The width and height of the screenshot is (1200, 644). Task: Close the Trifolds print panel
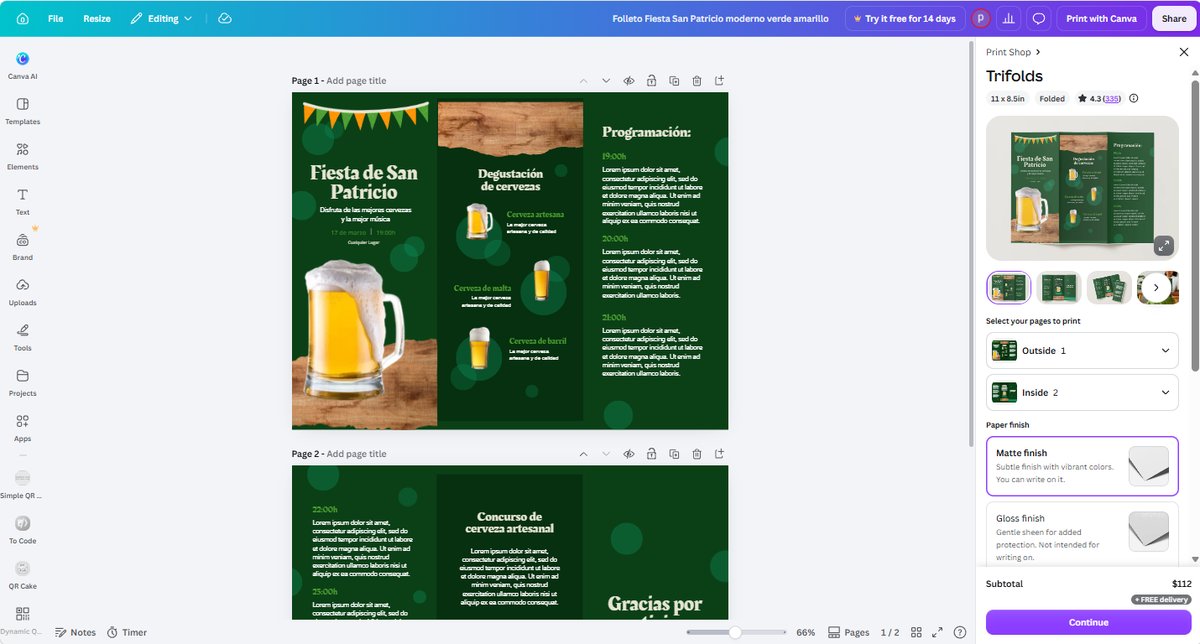point(1184,52)
